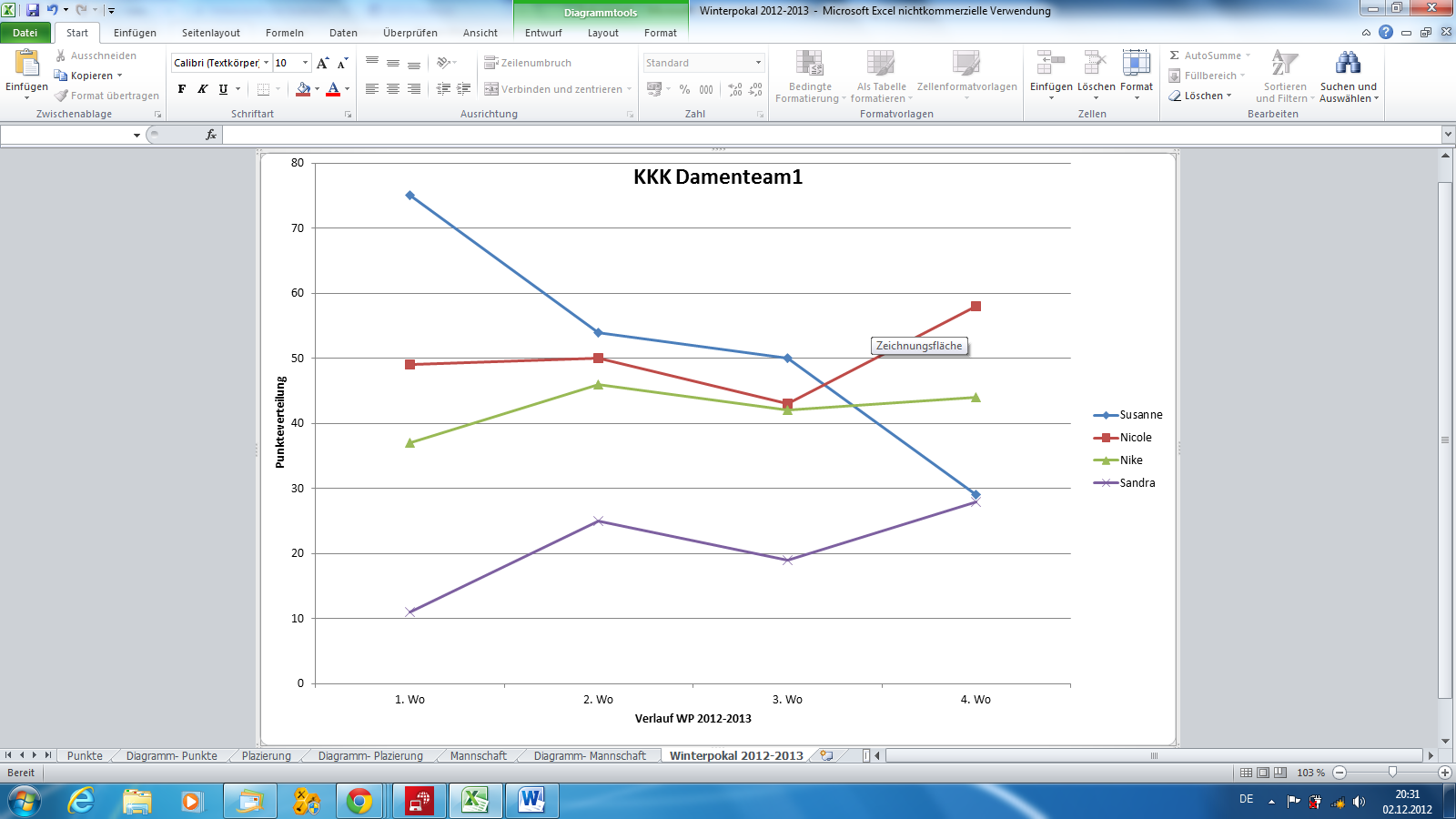This screenshot has height=819, width=1456.
Task: Click the Excel help question mark icon
Action: click(1386, 32)
